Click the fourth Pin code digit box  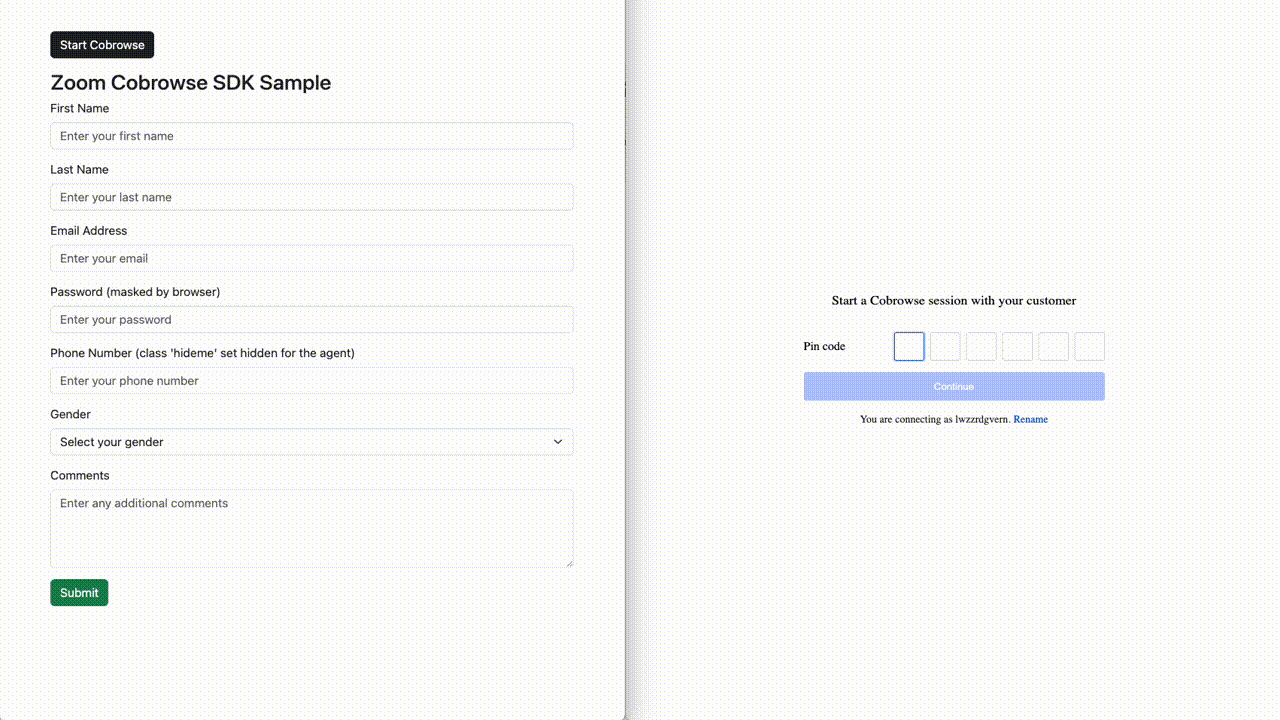(1017, 347)
